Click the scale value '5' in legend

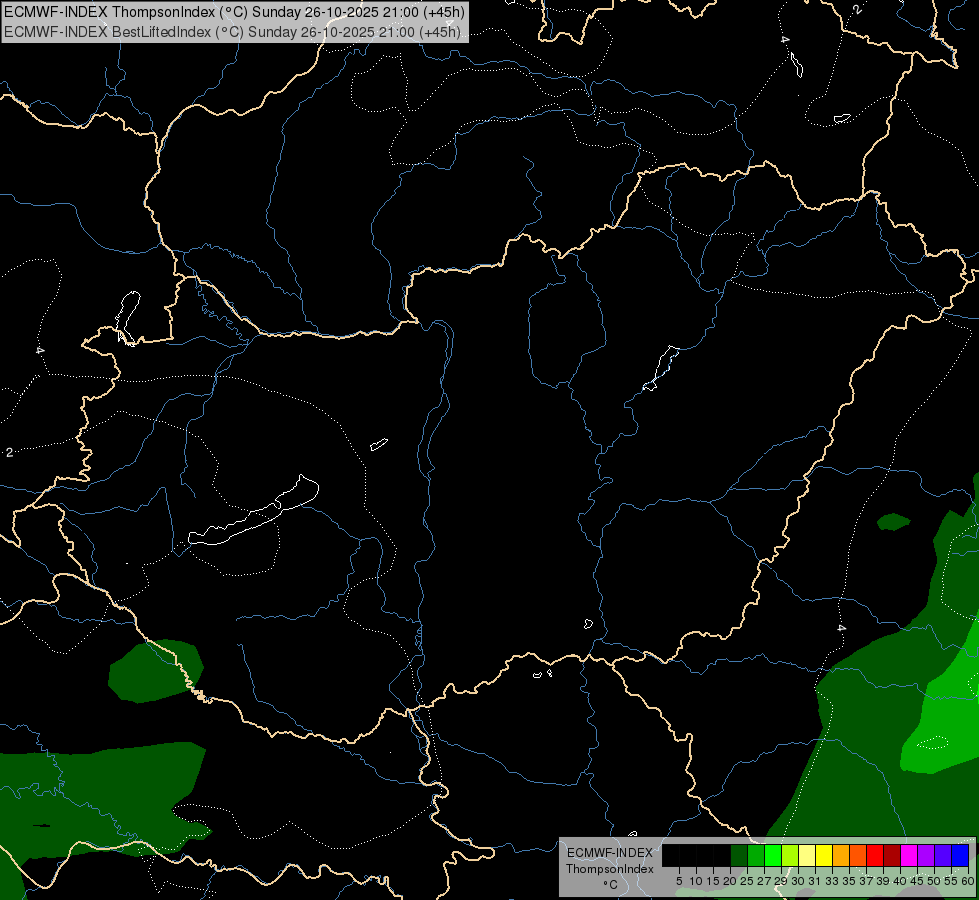679,881
